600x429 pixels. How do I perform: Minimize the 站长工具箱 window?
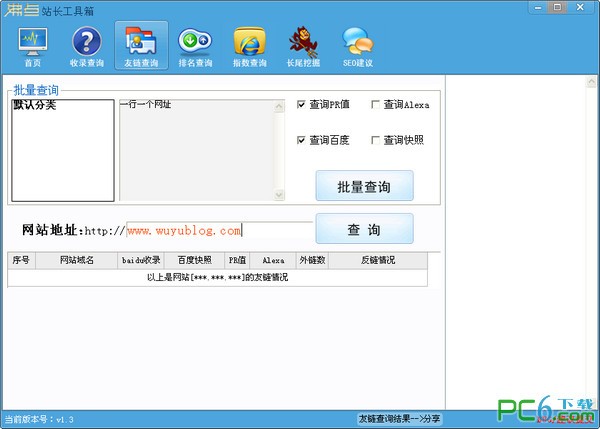click(x=538, y=7)
